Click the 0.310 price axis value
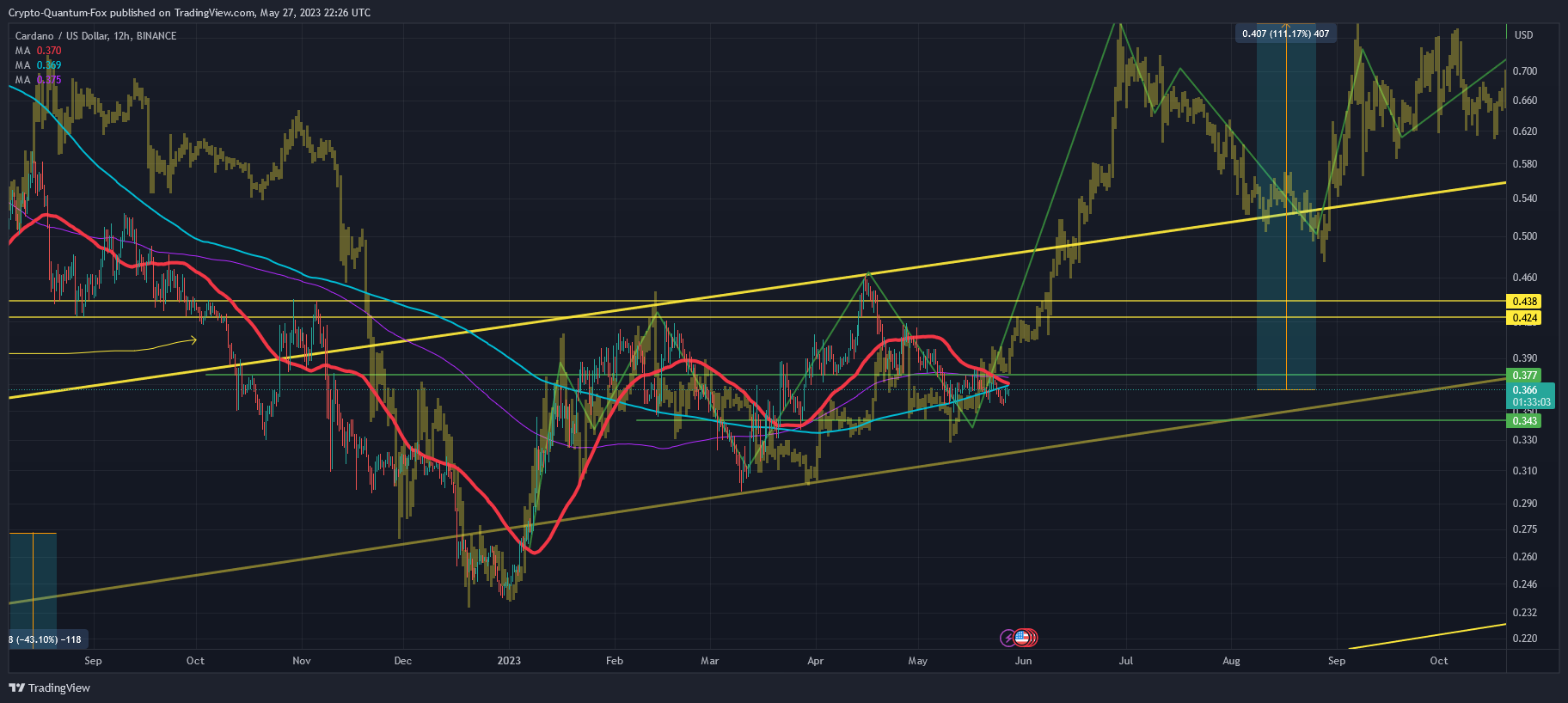Image resolution: width=1568 pixels, height=703 pixels. pyautogui.click(x=1525, y=471)
